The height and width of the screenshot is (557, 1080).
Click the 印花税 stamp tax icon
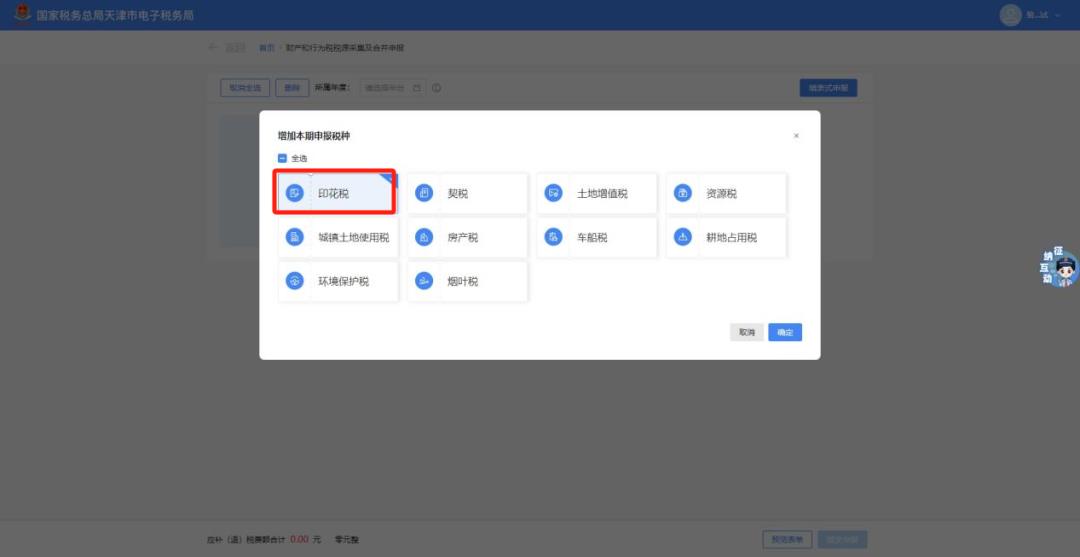tap(295, 193)
